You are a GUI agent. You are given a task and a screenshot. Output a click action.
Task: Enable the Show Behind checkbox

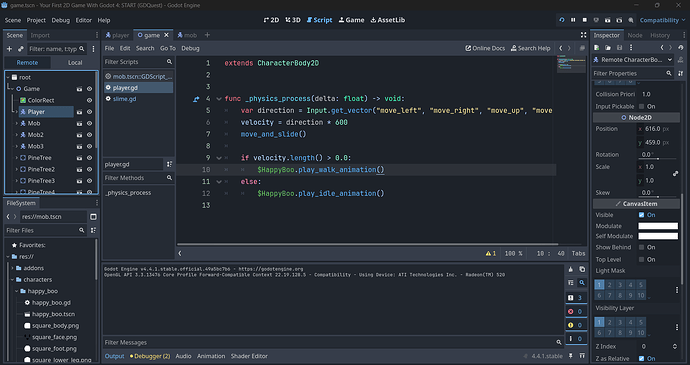(x=642, y=247)
